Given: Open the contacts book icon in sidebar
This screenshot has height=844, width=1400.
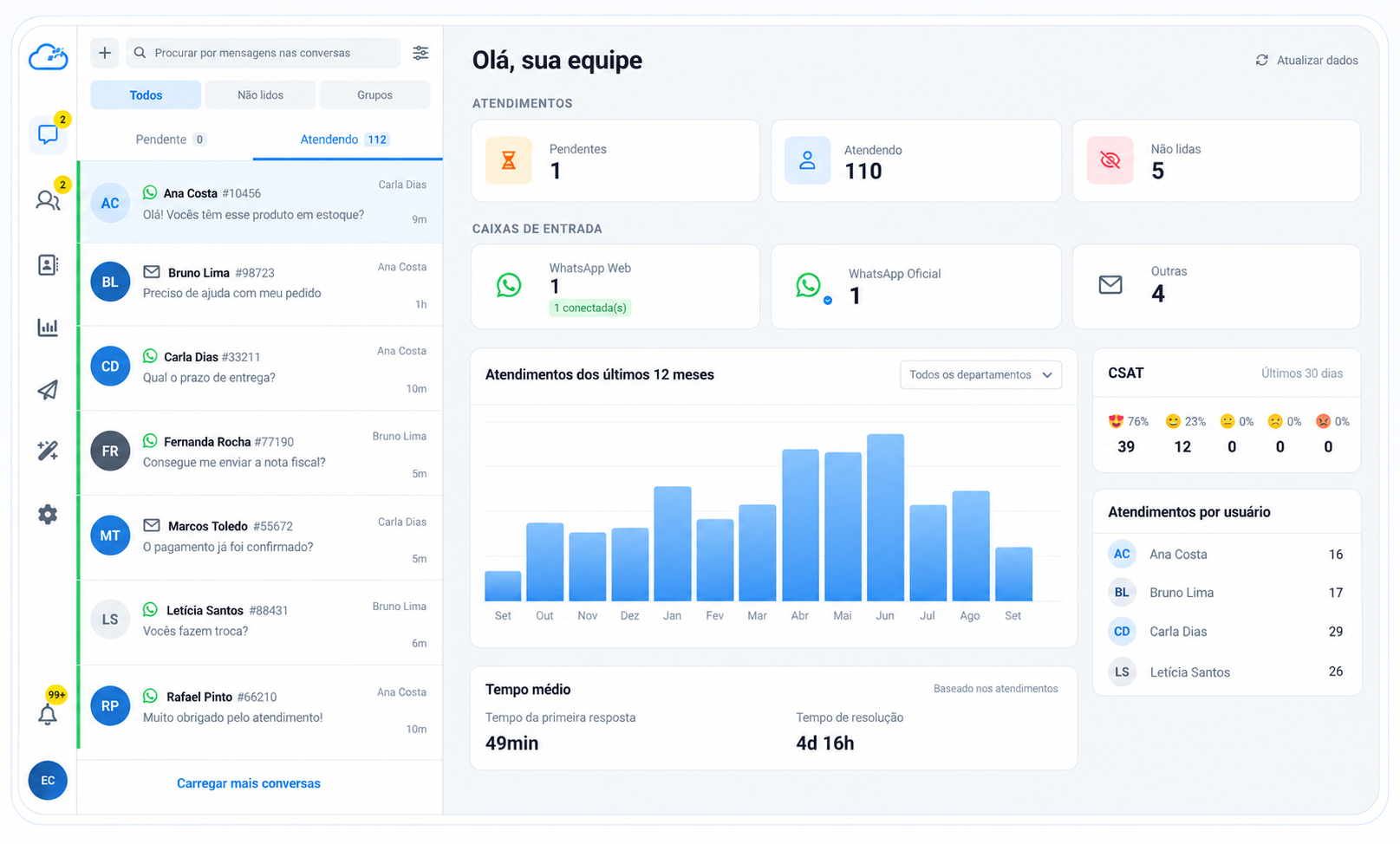Looking at the screenshot, I should click(48, 264).
